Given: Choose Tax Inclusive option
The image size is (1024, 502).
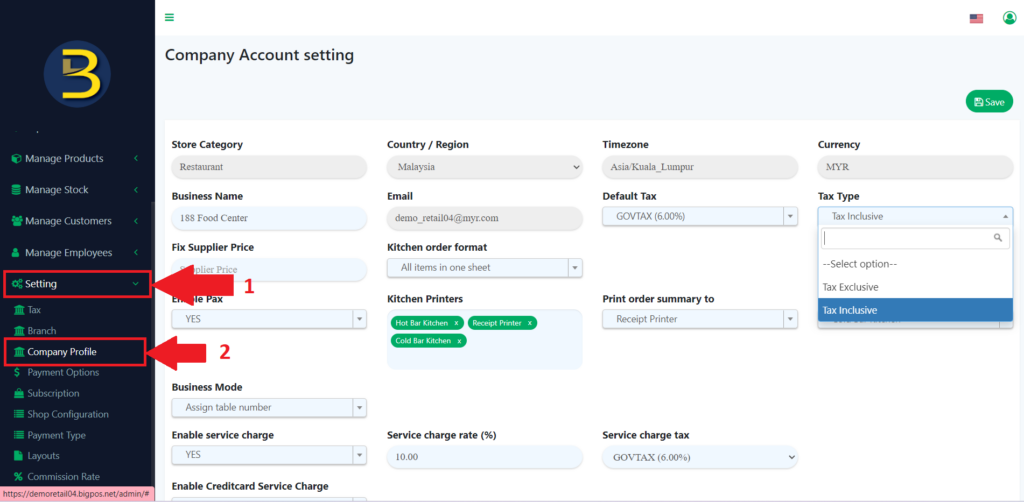Looking at the screenshot, I should pos(850,311).
